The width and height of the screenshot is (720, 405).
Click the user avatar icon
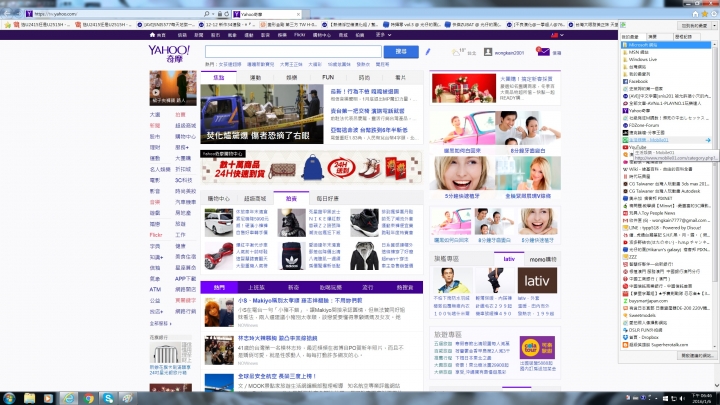[x=488, y=52]
